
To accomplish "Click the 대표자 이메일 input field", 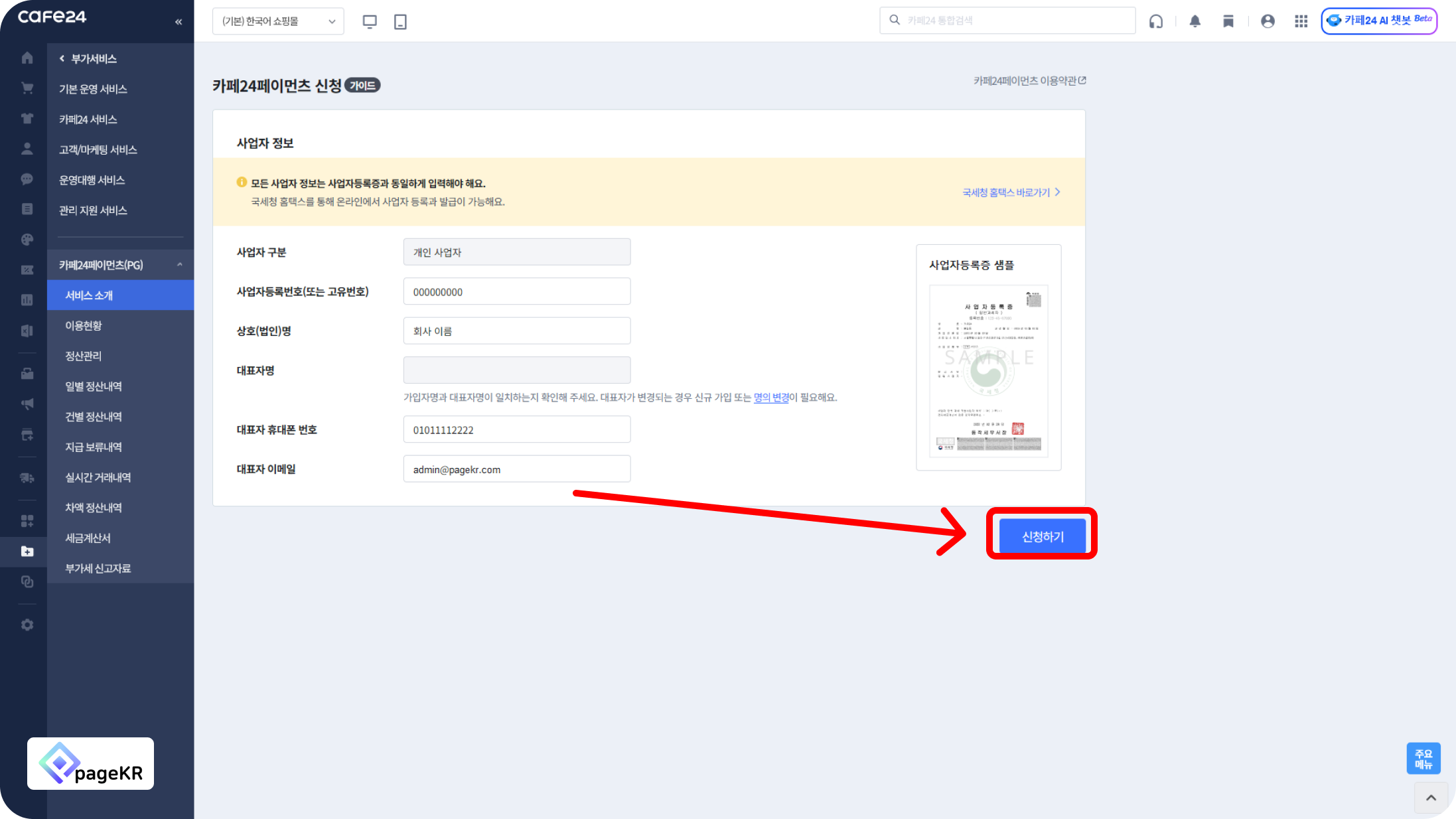I will pyautogui.click(x=516, y=469).
